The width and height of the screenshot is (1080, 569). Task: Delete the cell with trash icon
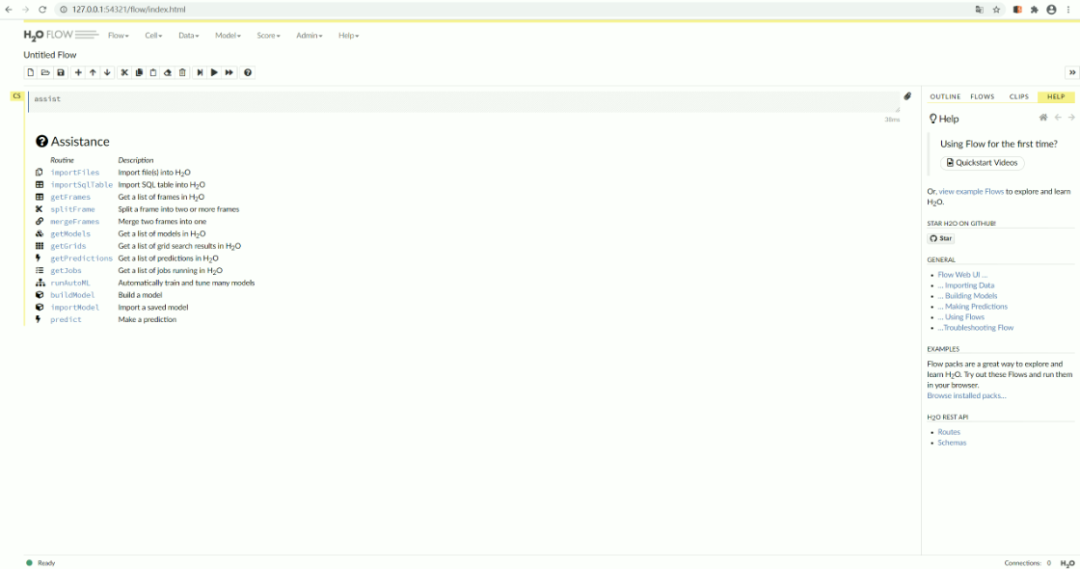[x=182, y=72]
